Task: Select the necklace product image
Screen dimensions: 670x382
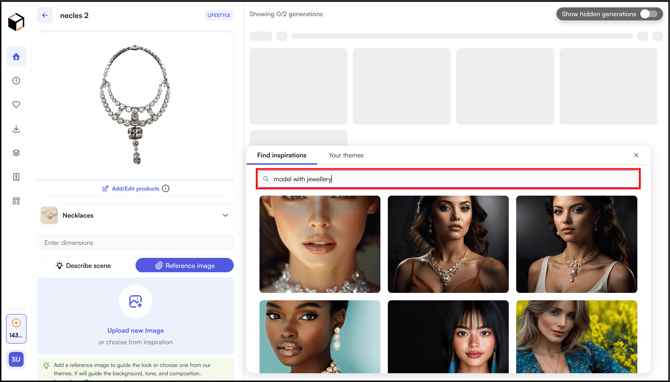Action: click(x=135, y=105)
